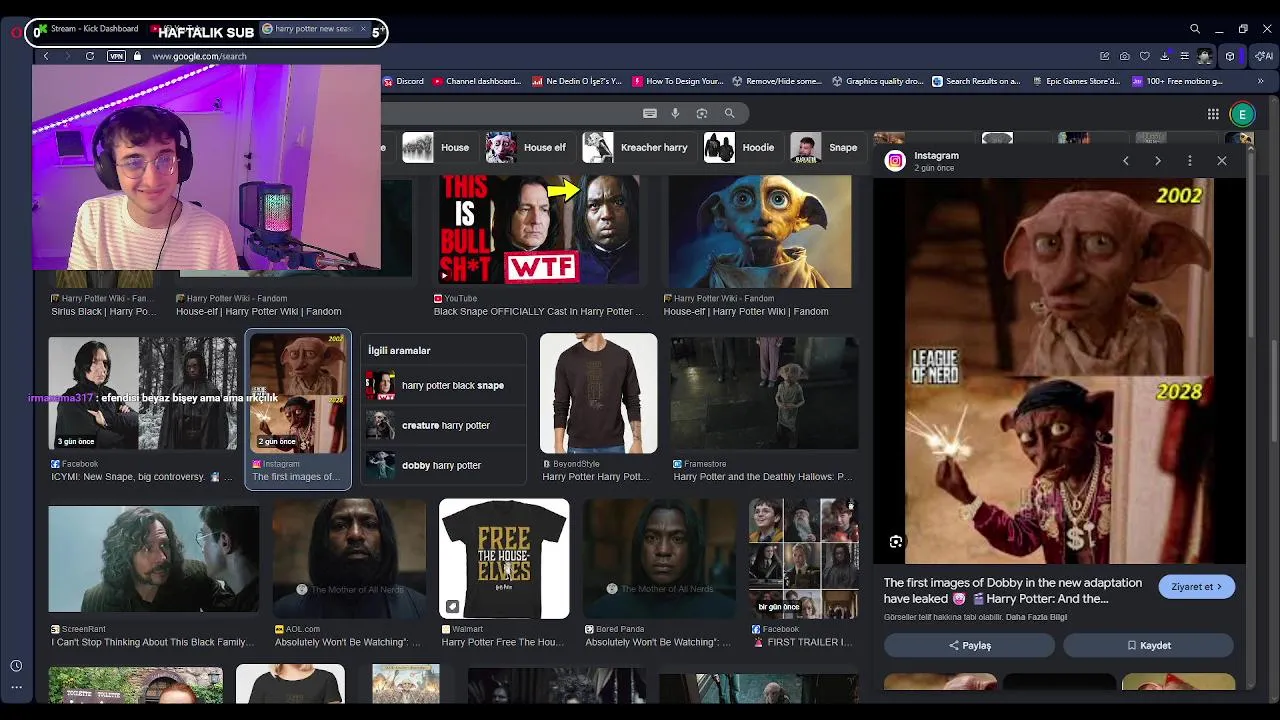This screenshot has width=1280, height=720.
Task: Open Opera AI assistant button
Action: [x=1266, y=56]
